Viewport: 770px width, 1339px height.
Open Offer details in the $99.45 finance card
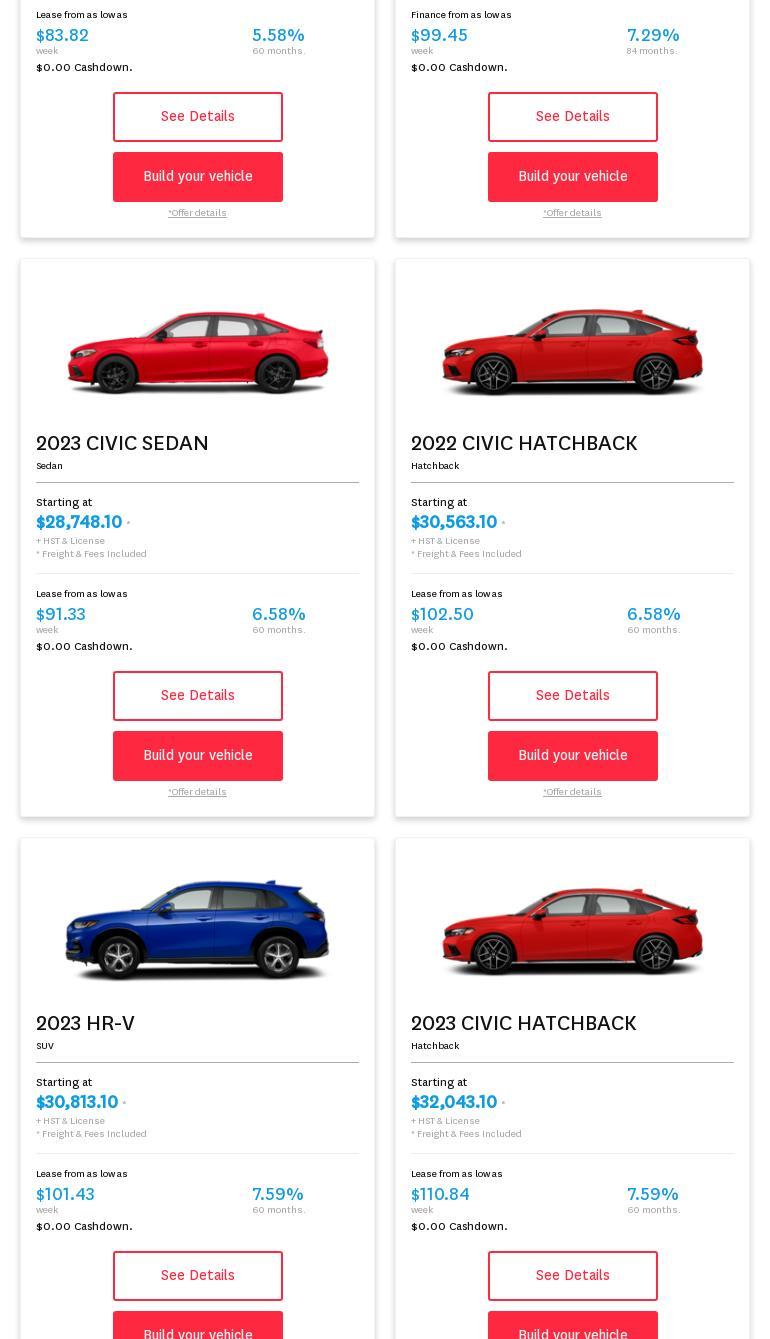click(x=572, y=213)
